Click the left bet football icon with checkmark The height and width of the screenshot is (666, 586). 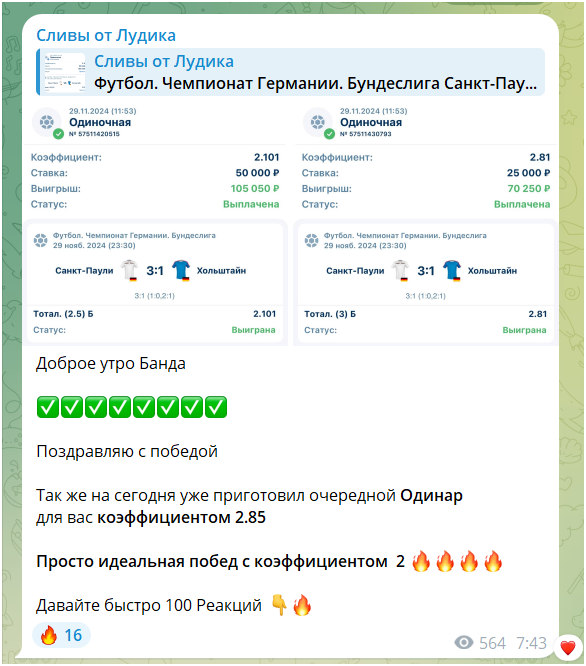48,123
